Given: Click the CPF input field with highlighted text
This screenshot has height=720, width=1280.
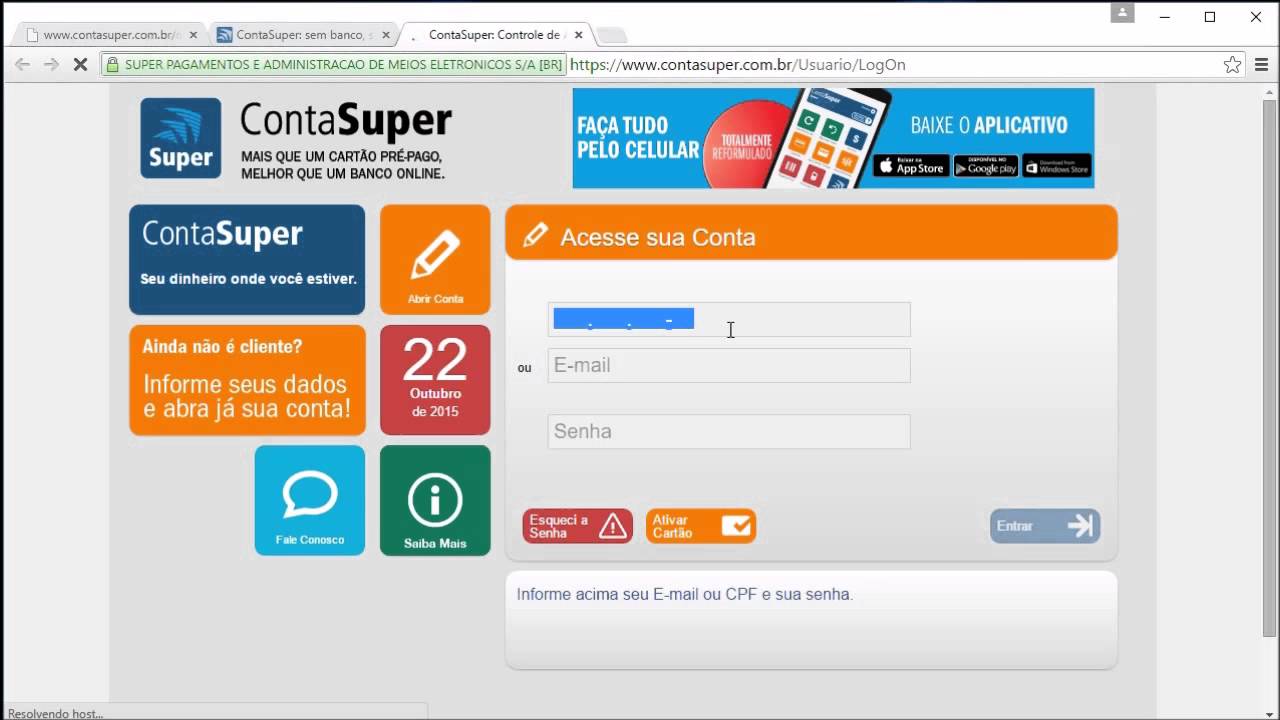Looking at the screenshot, I should pyautogui.click(x=729, y=320).
